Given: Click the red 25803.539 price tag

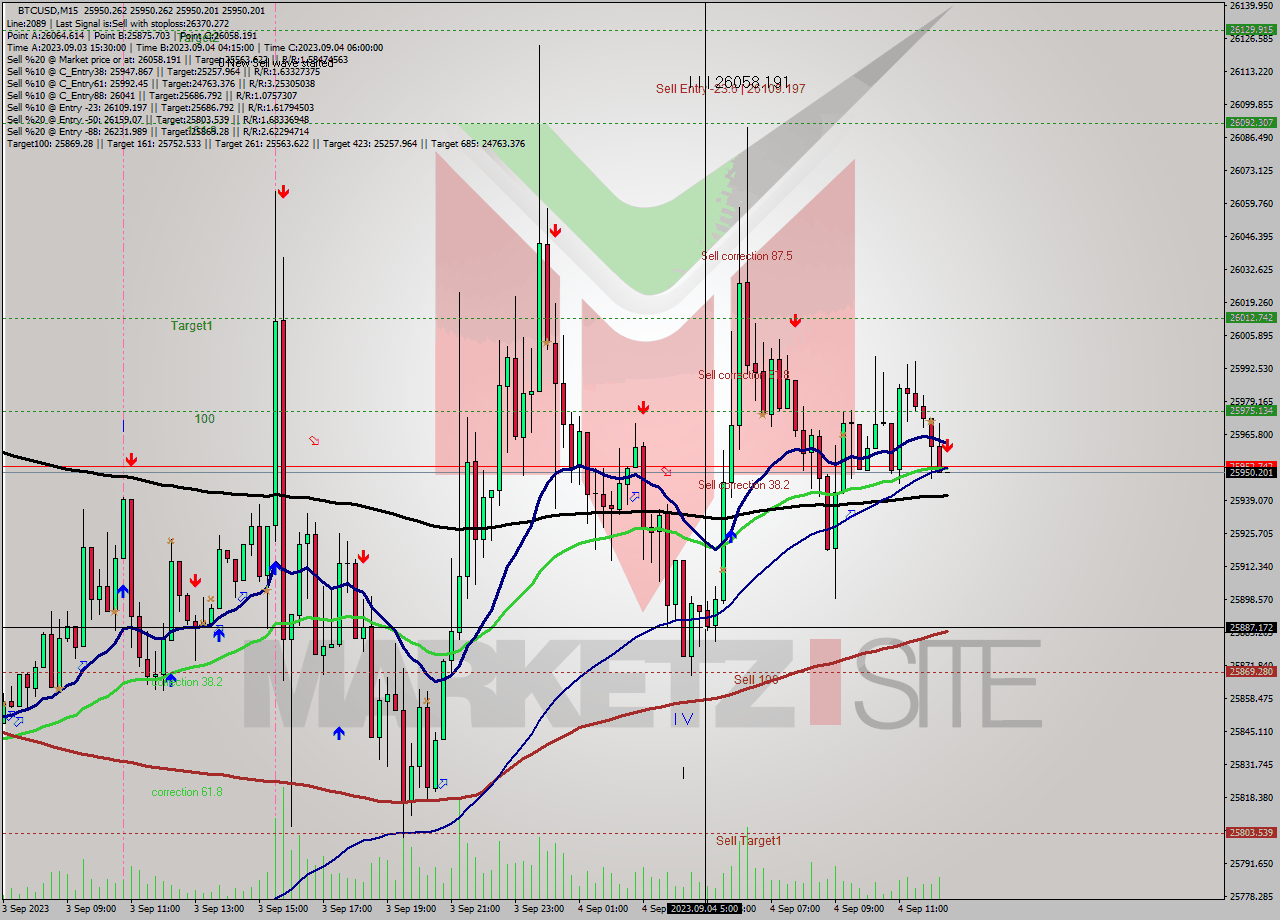Looking at the screenshot, I should click(x=1251, y=832).
